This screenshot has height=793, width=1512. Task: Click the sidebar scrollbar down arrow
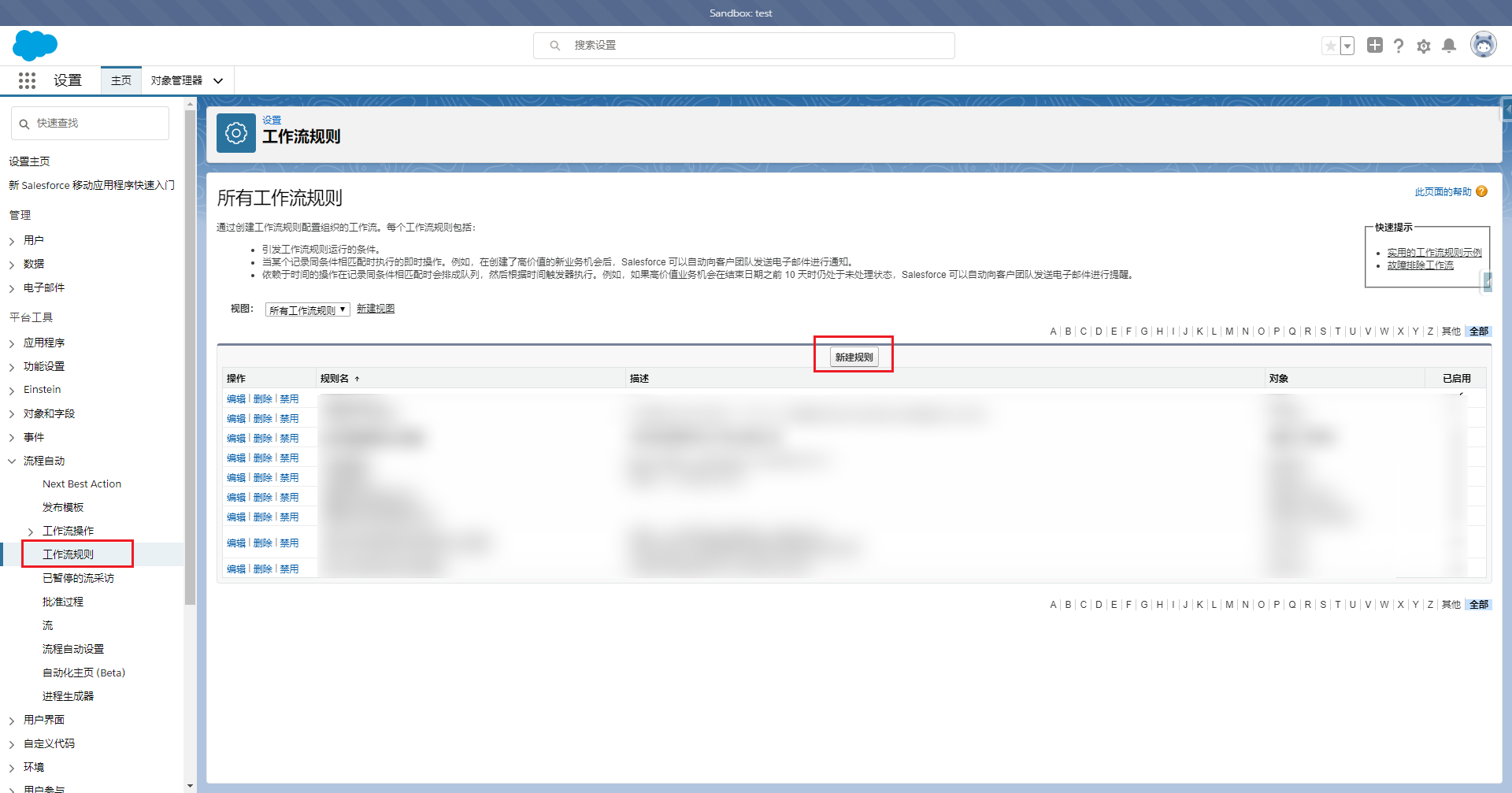(190, 786)
